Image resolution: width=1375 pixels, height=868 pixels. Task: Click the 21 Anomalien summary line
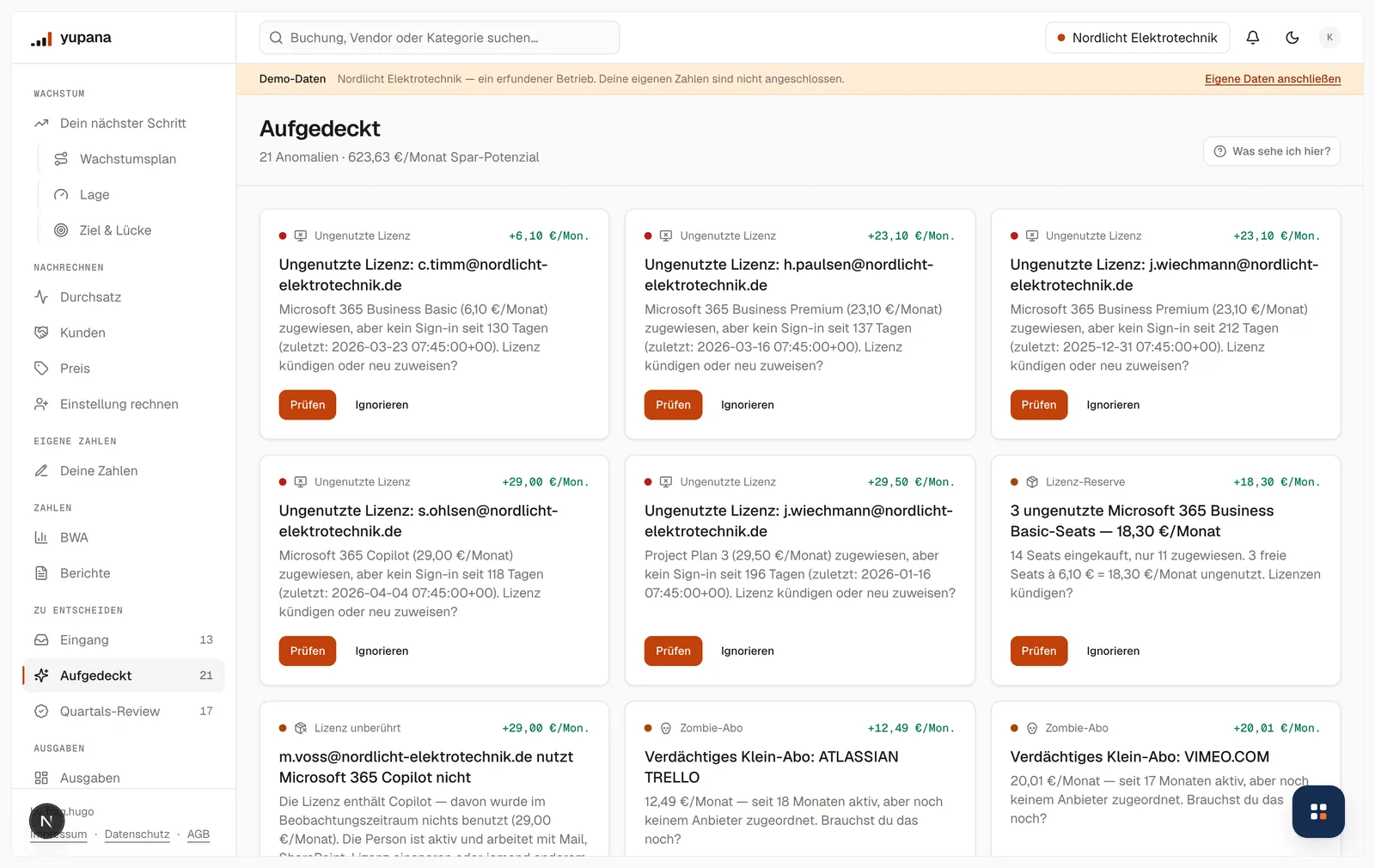(400, 157)
